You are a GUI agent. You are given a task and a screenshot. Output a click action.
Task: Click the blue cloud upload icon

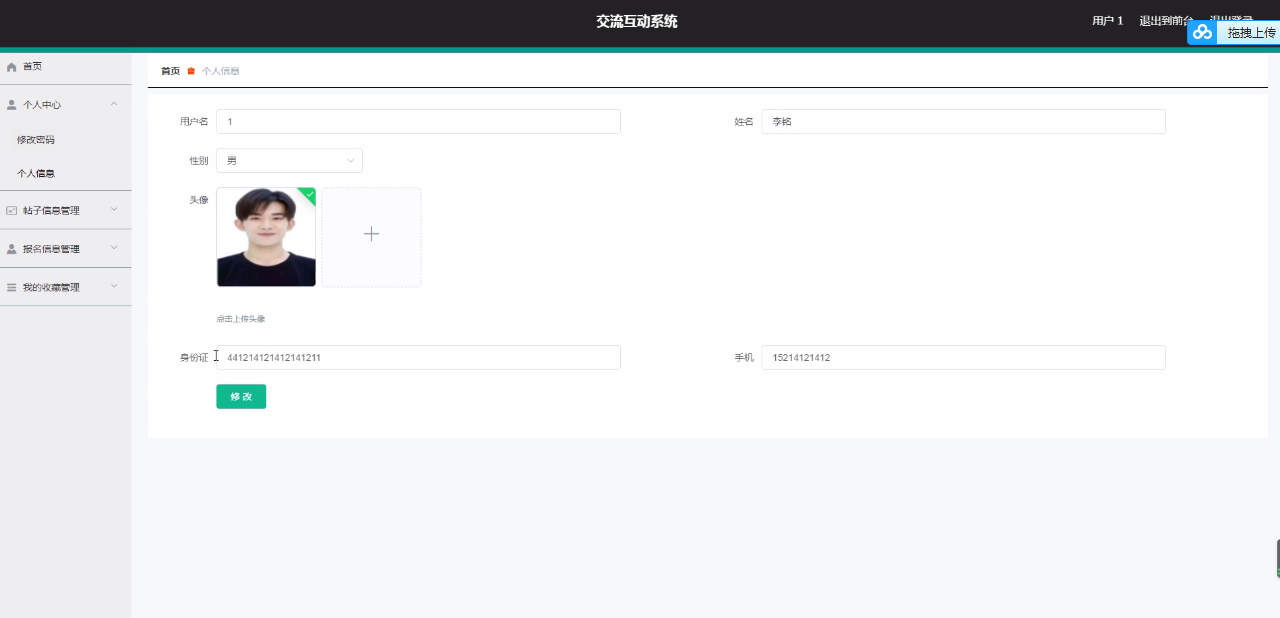(1202, 32)
